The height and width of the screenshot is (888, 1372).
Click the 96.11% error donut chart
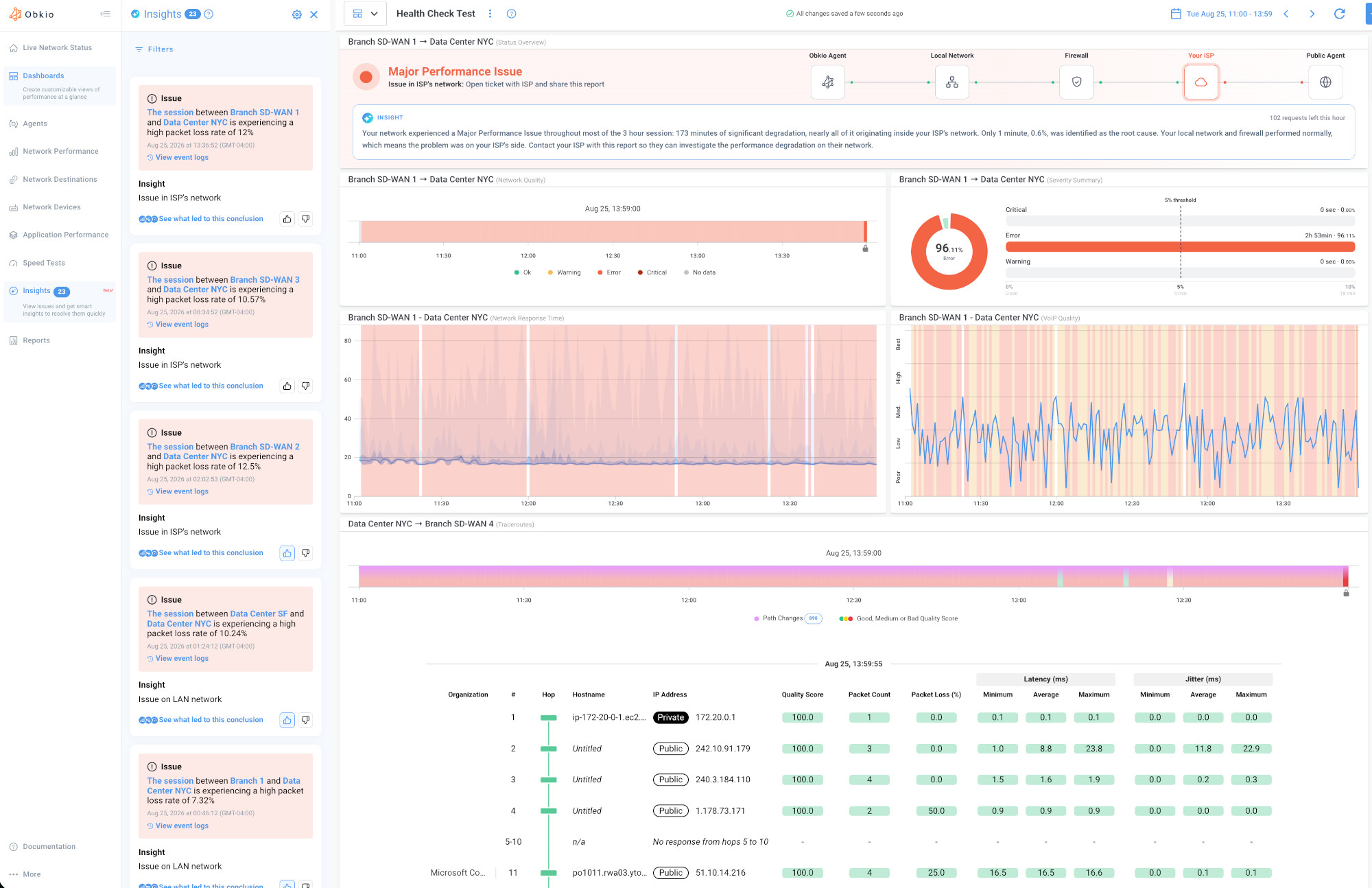coord(949,251)
